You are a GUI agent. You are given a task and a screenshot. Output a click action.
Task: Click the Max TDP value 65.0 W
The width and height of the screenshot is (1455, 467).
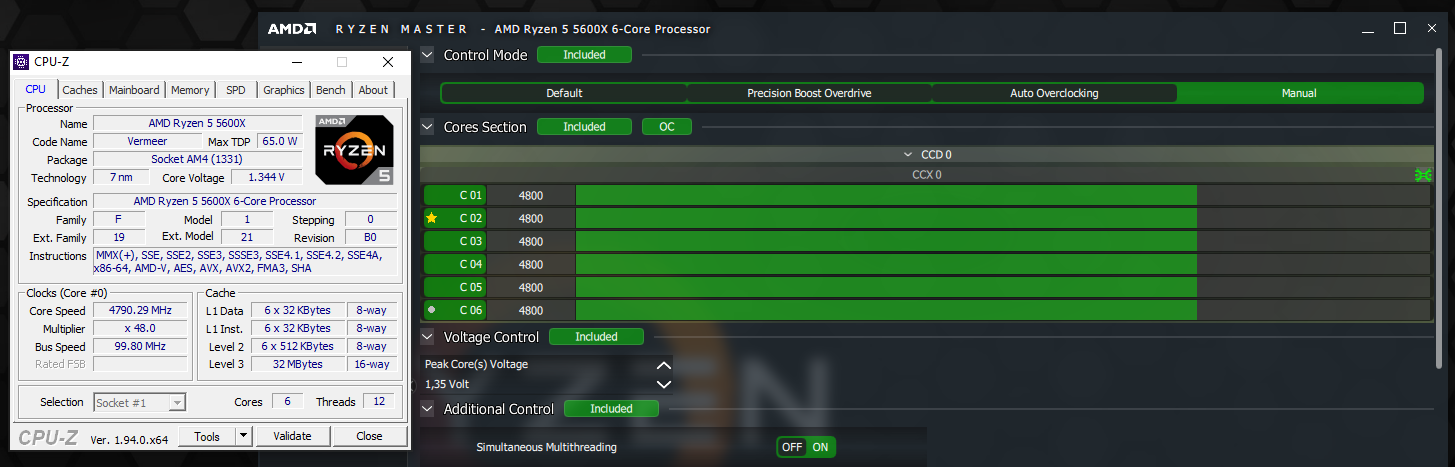[280, 142]
